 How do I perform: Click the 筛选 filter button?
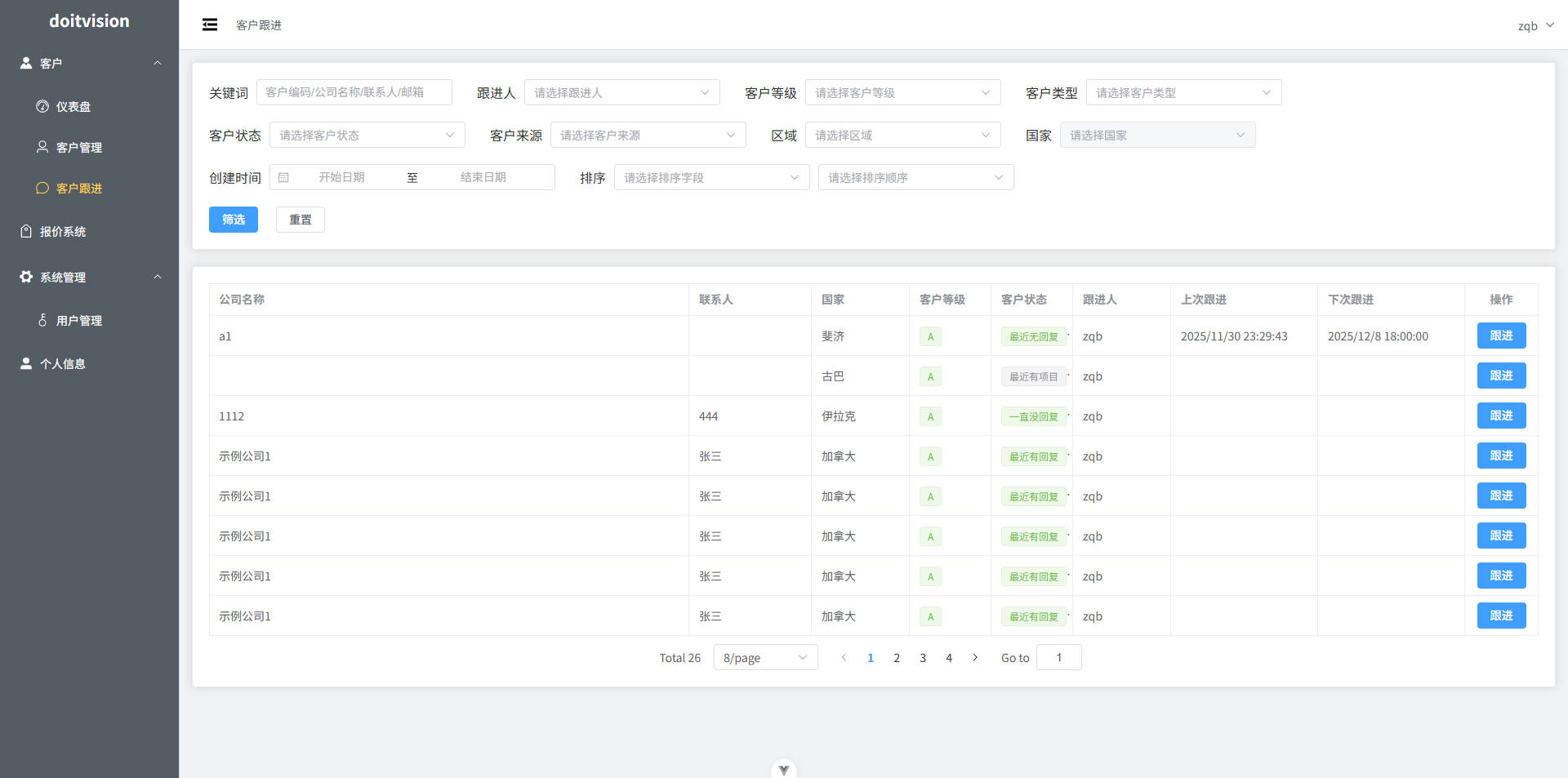[234, 220]
